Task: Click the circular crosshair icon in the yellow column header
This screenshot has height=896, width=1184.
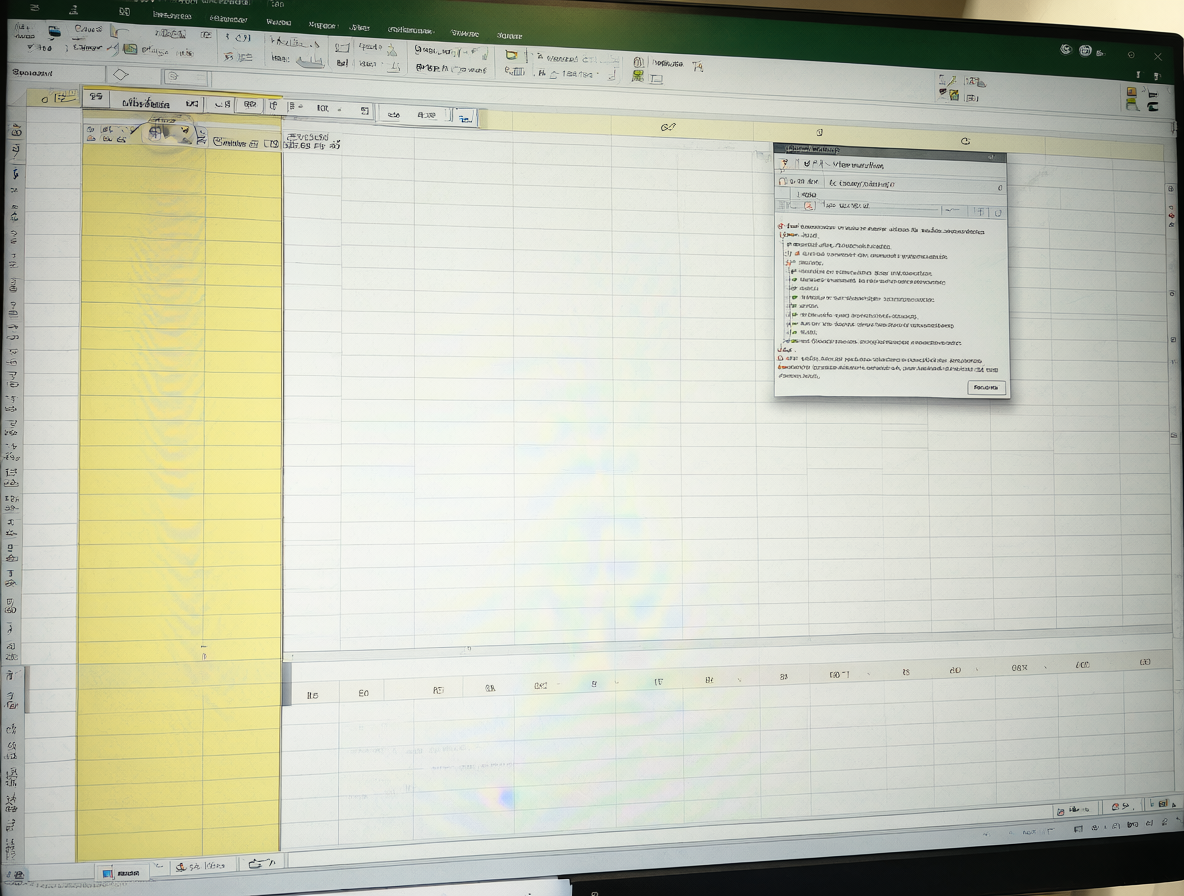Action: point(155,133)
